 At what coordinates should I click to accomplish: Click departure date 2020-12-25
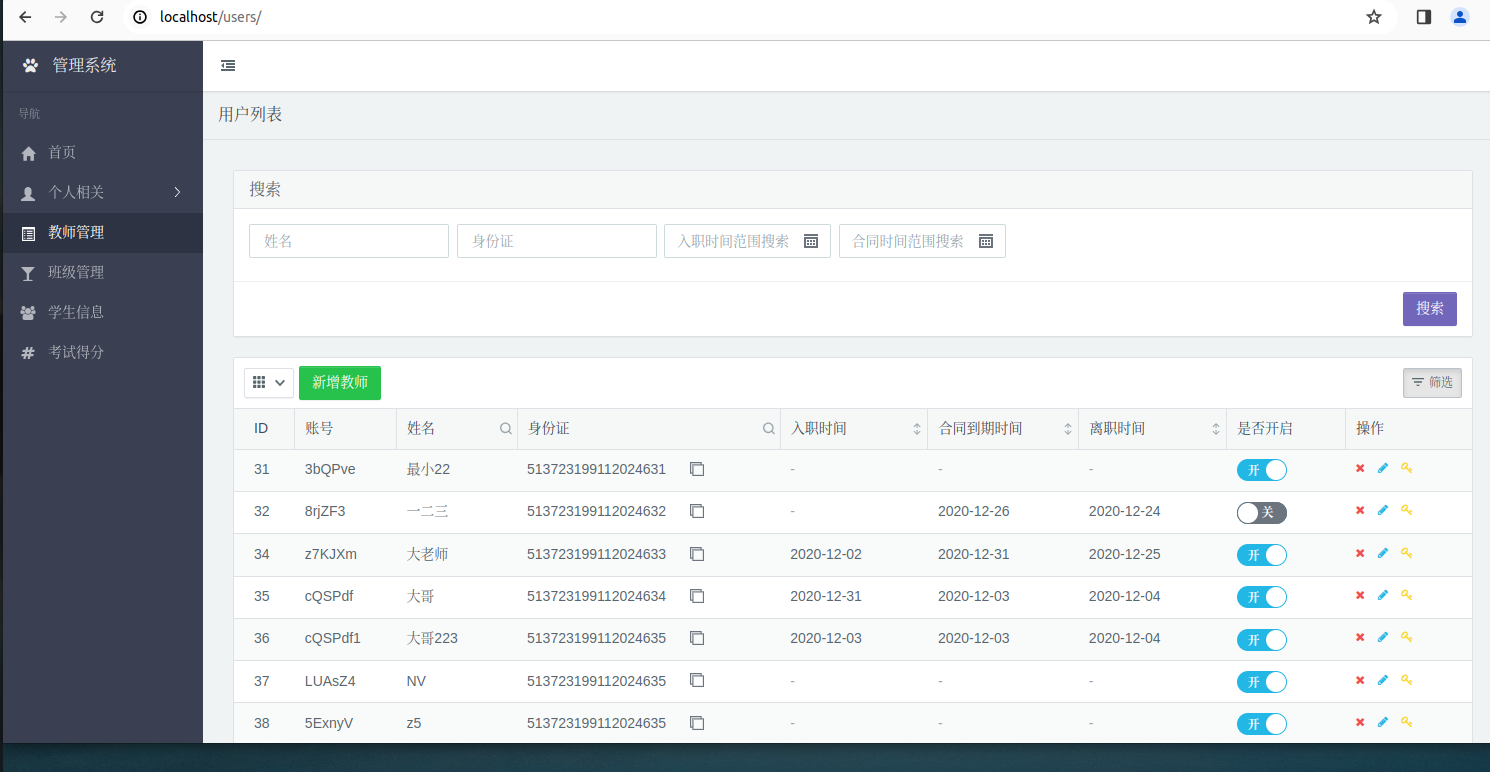click(x=1125, y=554)
